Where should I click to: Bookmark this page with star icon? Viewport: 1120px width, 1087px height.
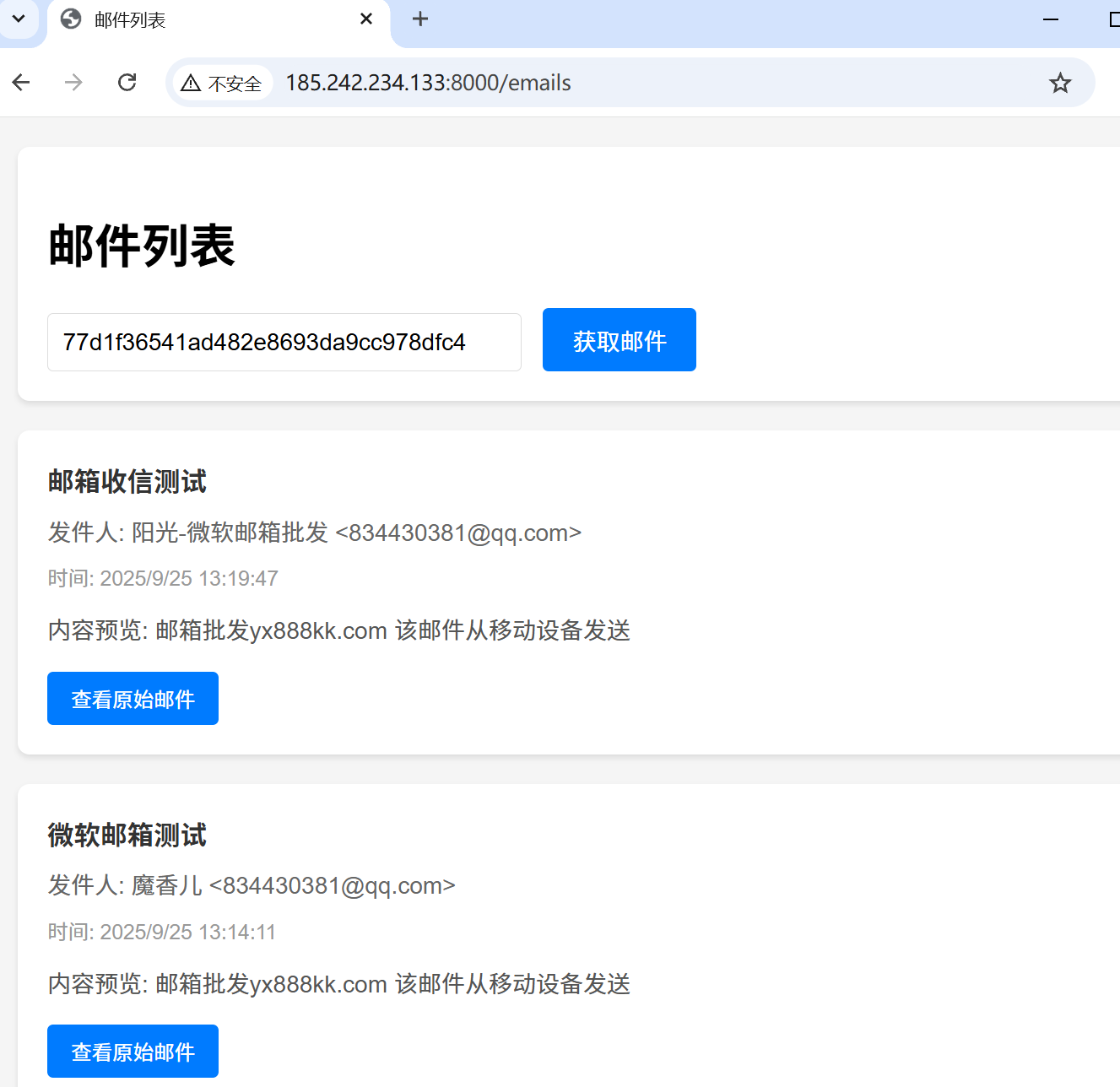tap(1060, 83)
